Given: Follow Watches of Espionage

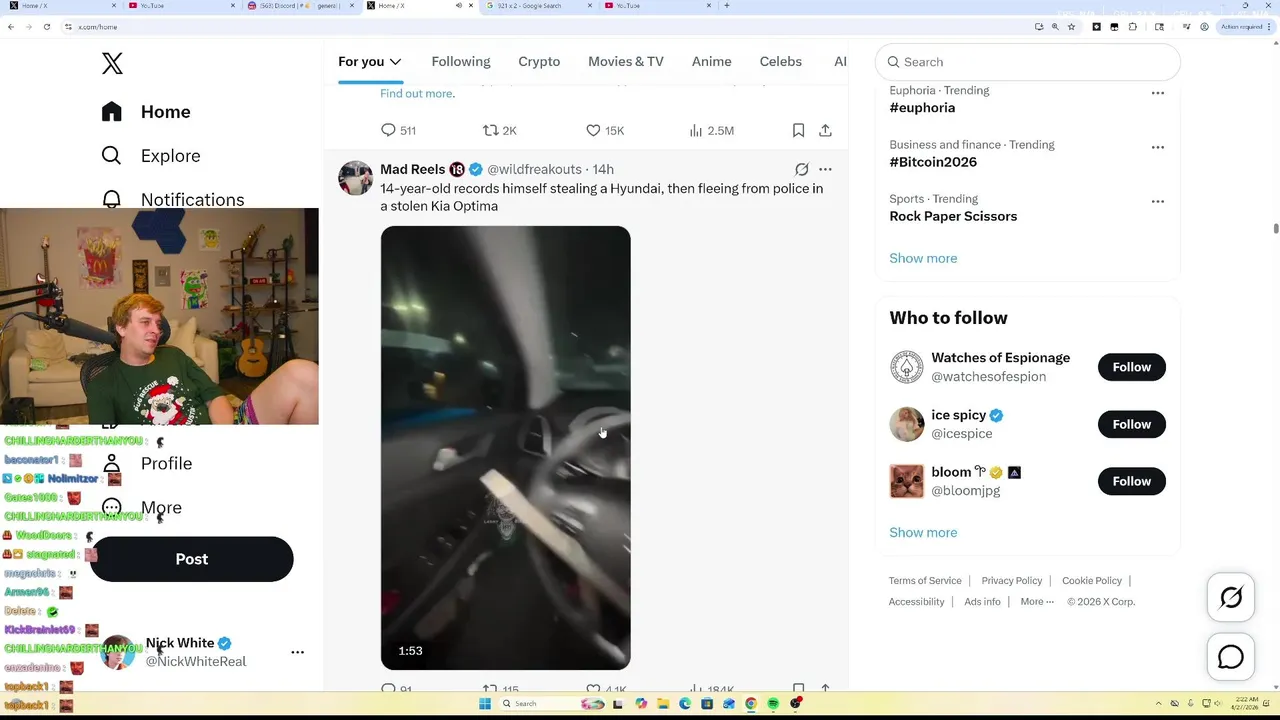Looking at the screenshot, I should tap(1132, 367).
